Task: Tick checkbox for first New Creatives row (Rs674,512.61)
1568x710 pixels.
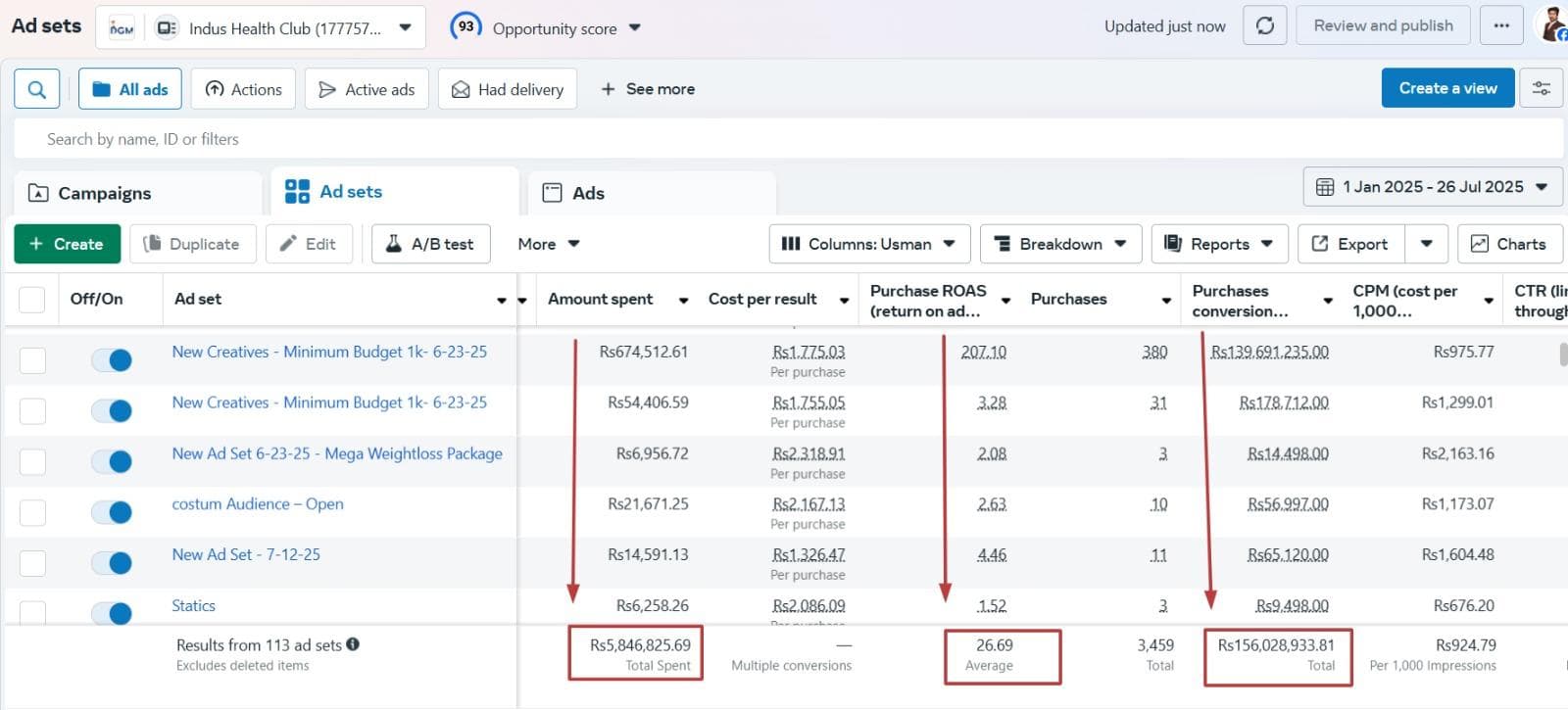Action: (32, 360)
